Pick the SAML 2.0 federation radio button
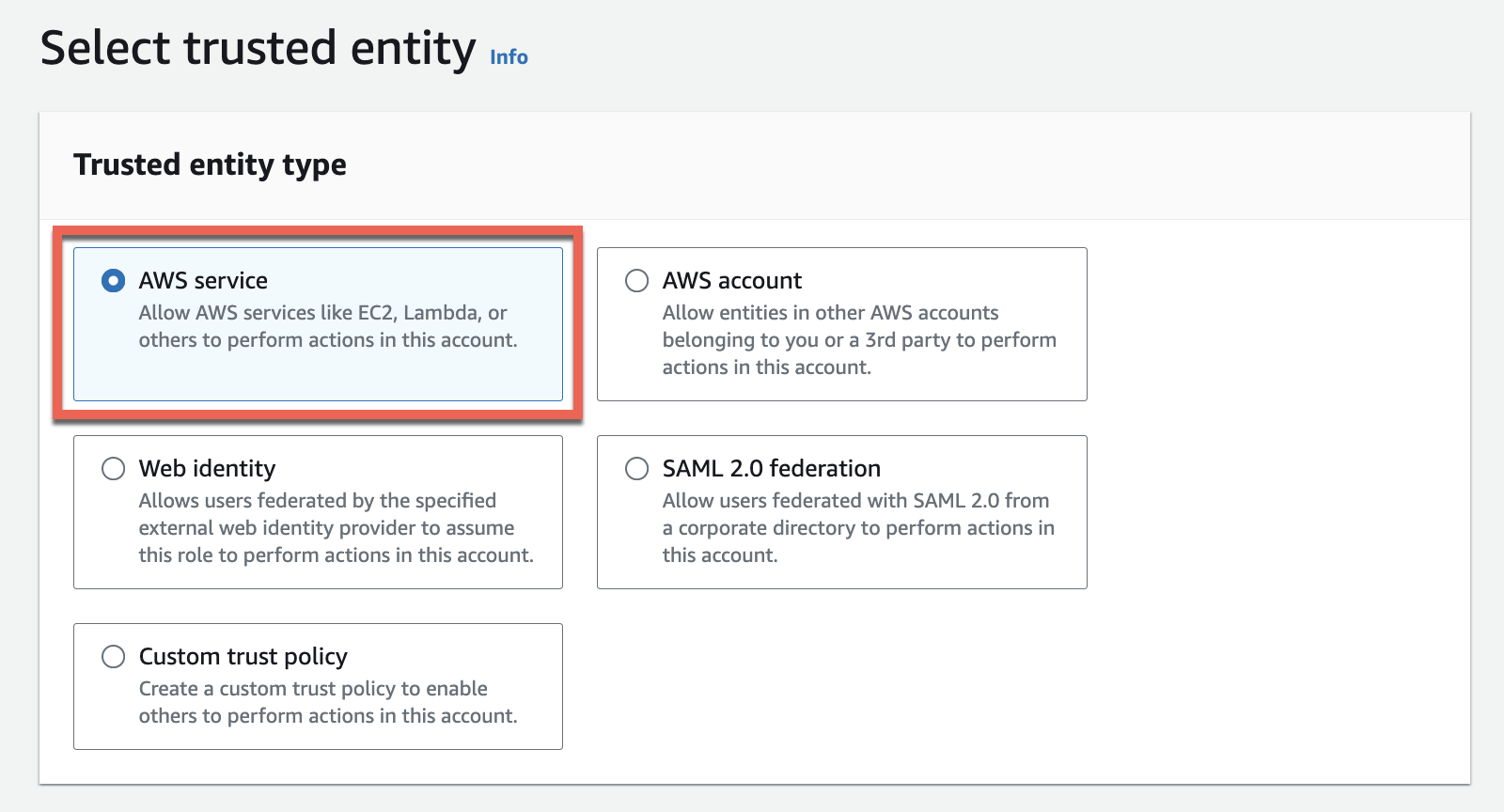 click(x=636, y=469)
